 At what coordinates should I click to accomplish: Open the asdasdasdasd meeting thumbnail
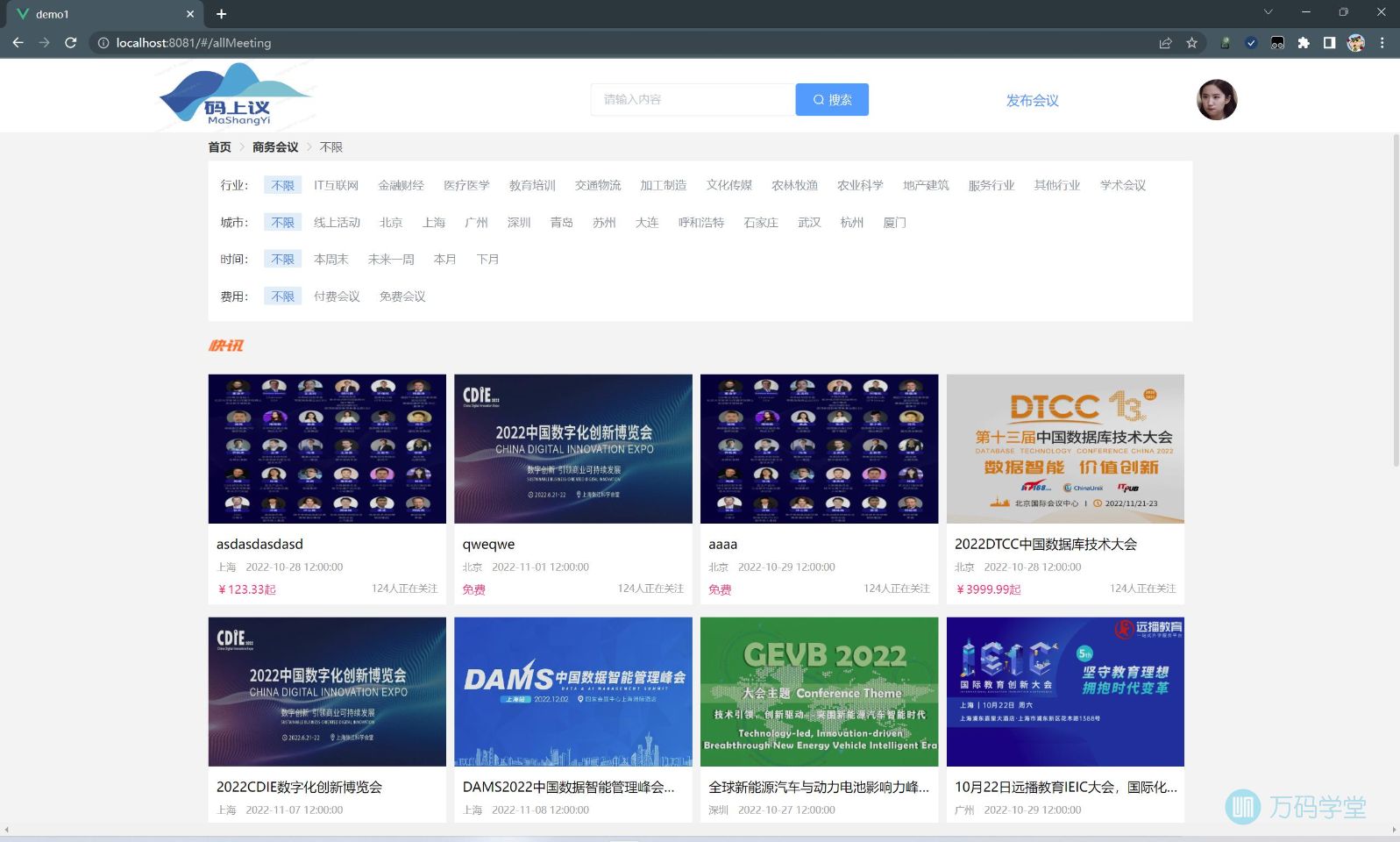tap(327, 449)
